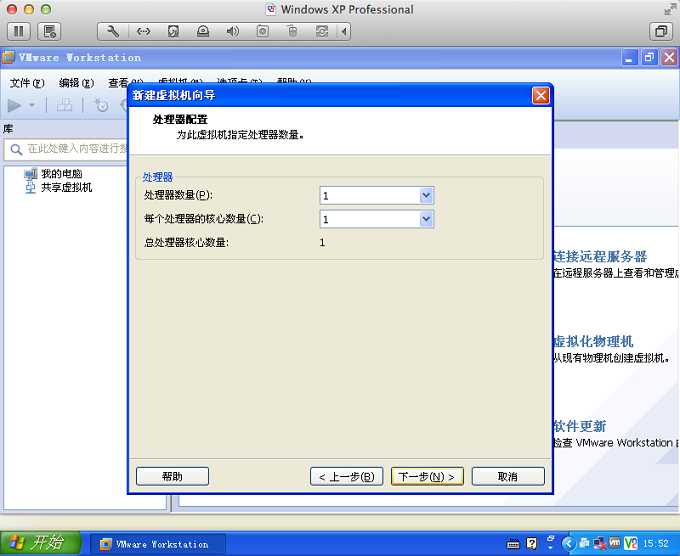
Task: Collapse device toolbar with left arrow
Action: click(344, 31)
